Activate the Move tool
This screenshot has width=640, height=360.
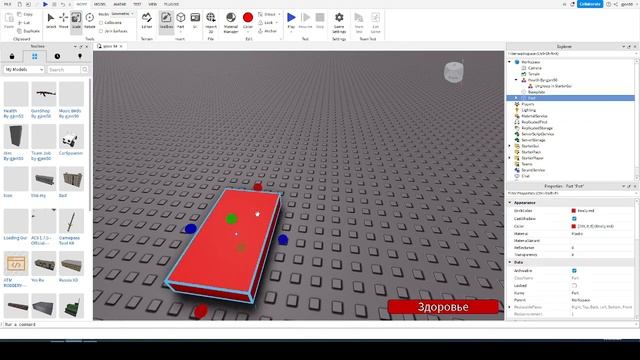tap(64, 21)
